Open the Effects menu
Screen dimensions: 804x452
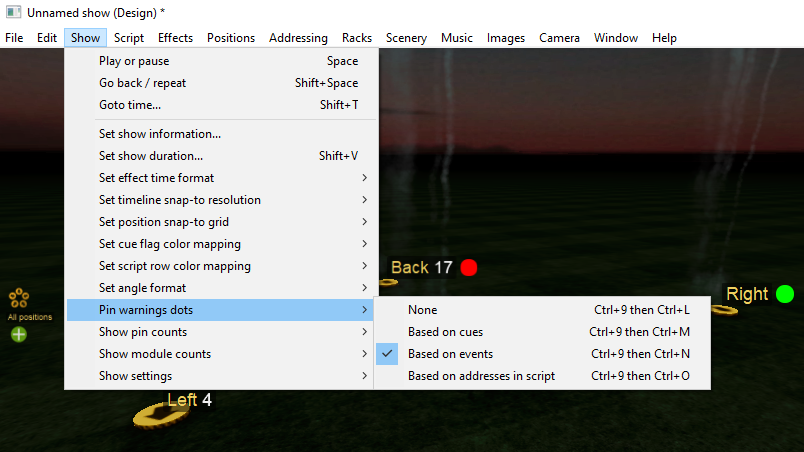pos(175,38)
